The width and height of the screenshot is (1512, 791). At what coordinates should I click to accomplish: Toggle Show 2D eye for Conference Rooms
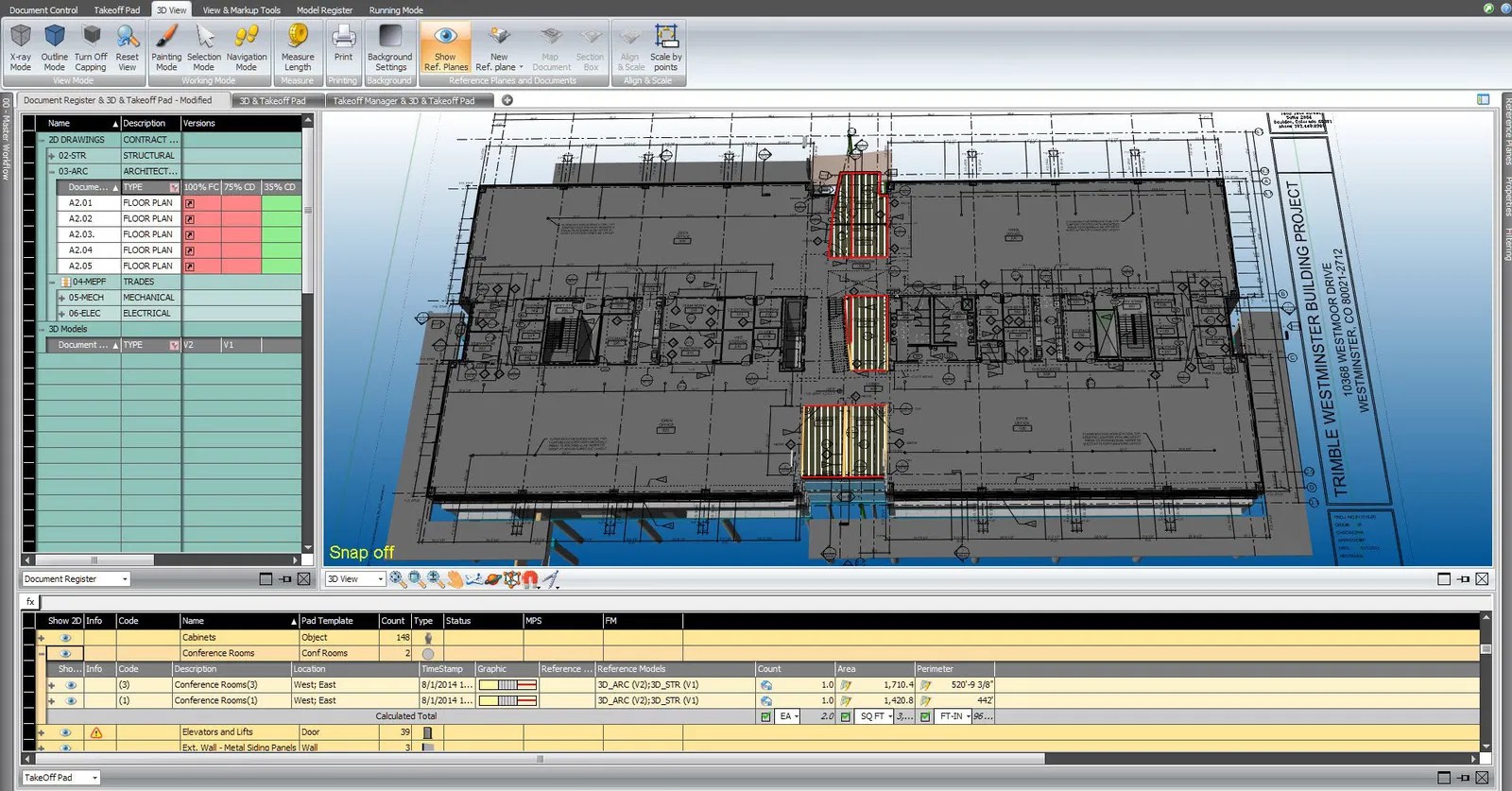[65, 654]
